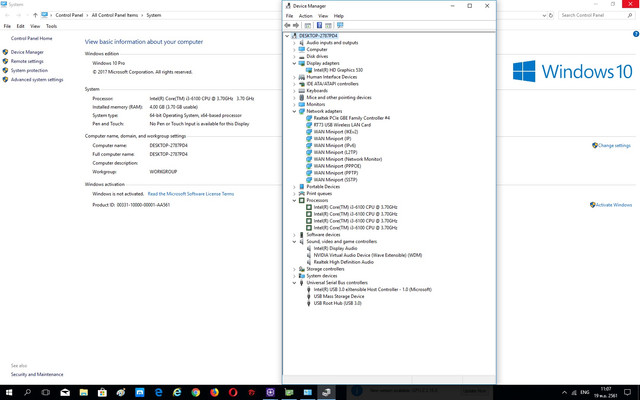640x400 pixels.
Task: Open the Tools menu in System window
Action: coord(51,26)
